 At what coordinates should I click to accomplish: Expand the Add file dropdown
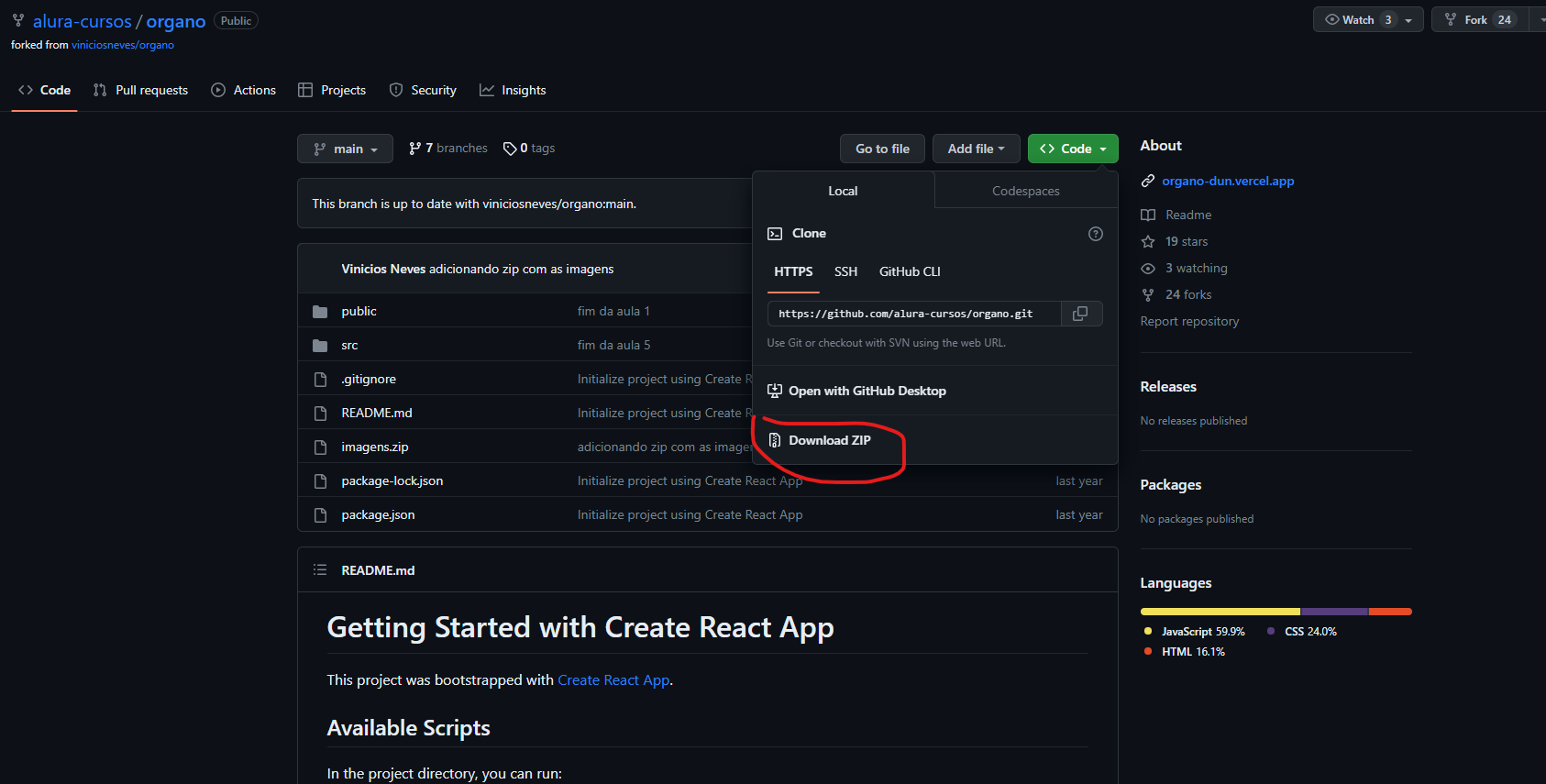click(x=976, y=149)
